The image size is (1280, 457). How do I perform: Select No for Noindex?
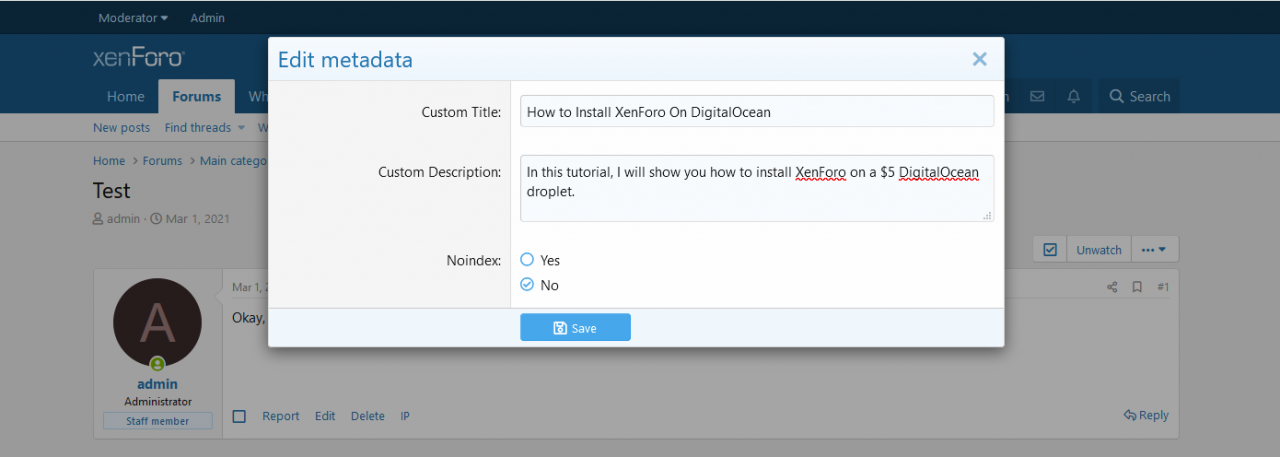(528, 285)
